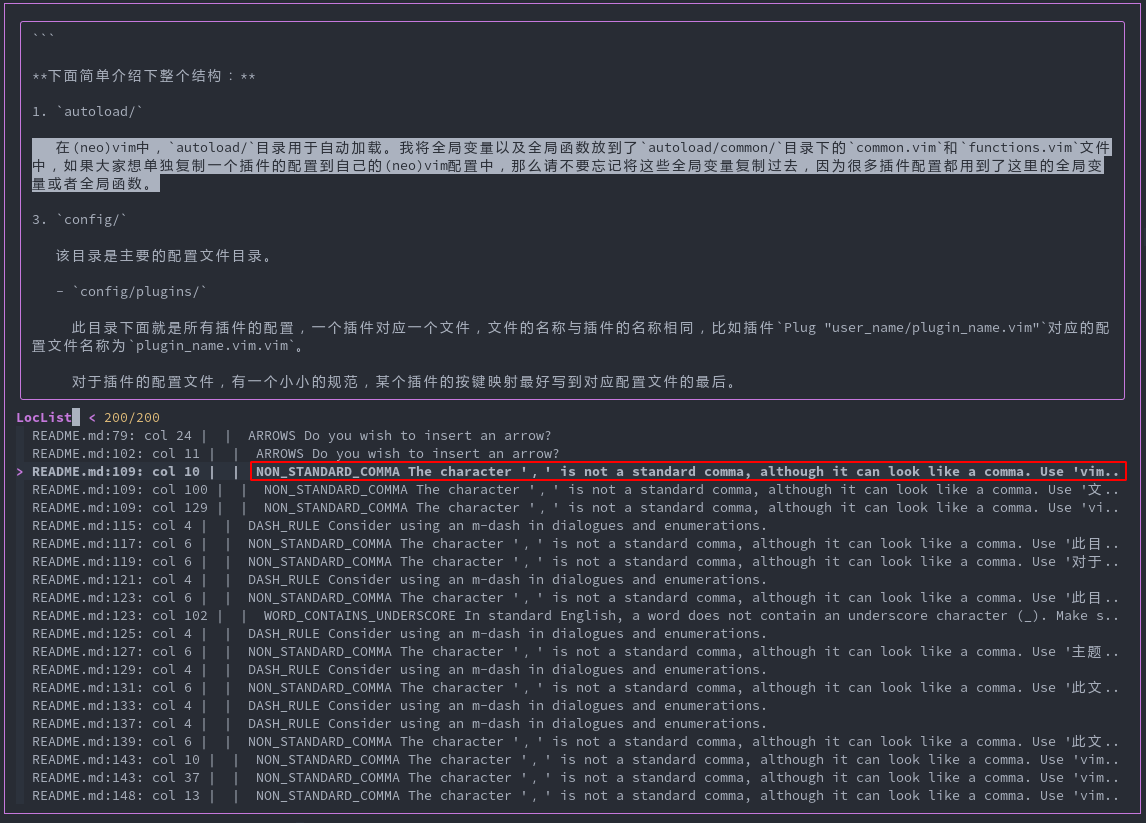This screenshot has width=1146, height=823.
Task: Select entry README.md:123 col 6
Action: (x=575, y=598)
